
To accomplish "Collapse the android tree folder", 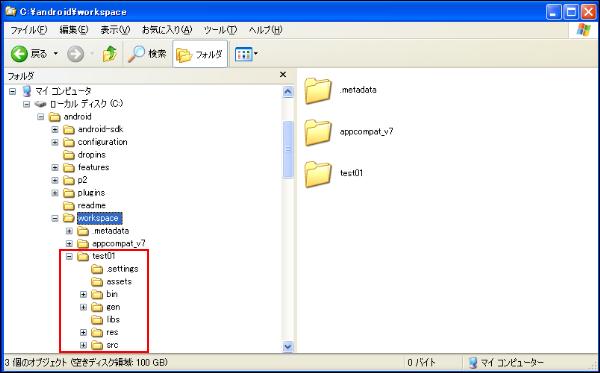I will point(41,117).
